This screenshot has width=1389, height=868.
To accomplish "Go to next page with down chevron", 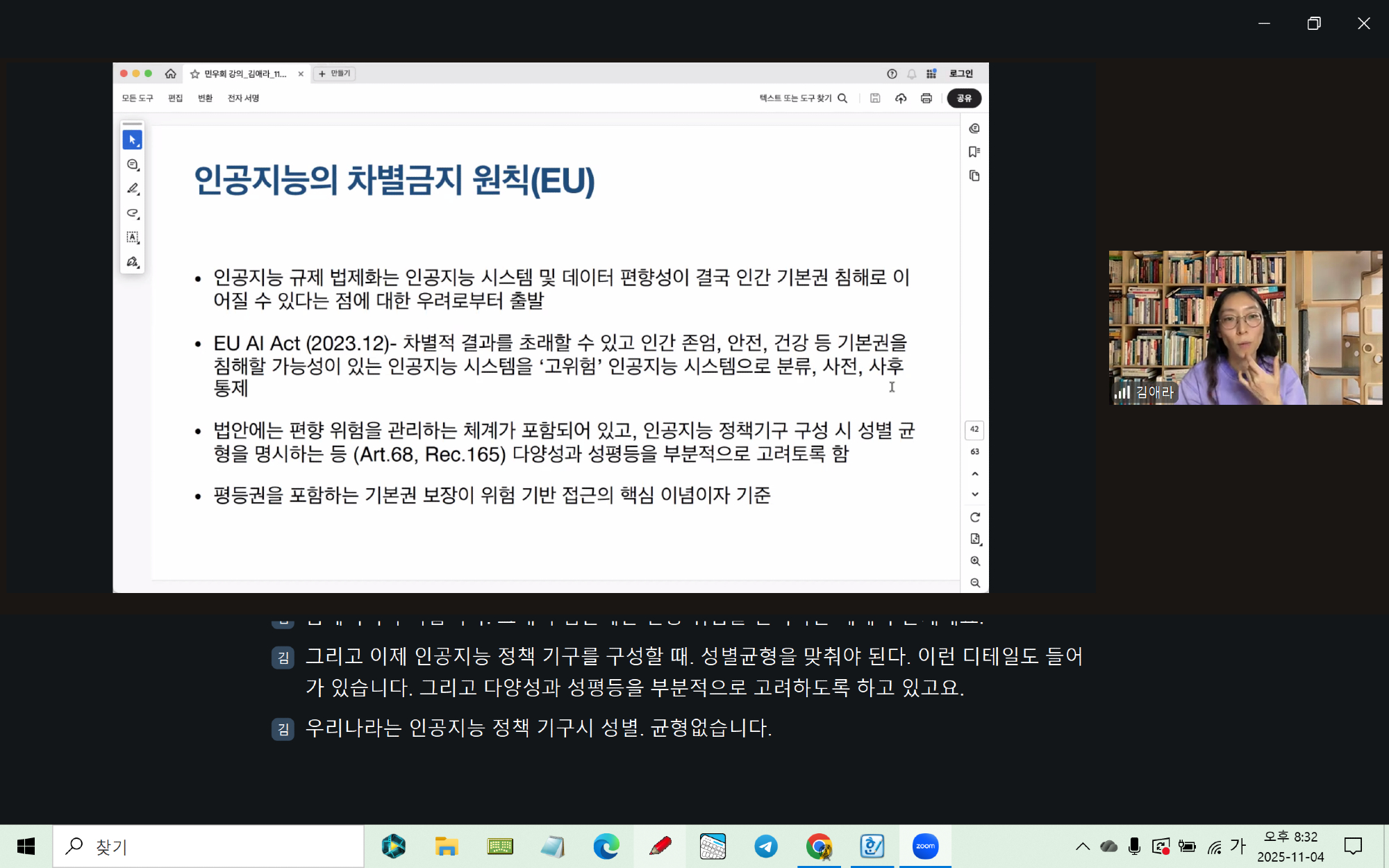I will pos(975,494).
